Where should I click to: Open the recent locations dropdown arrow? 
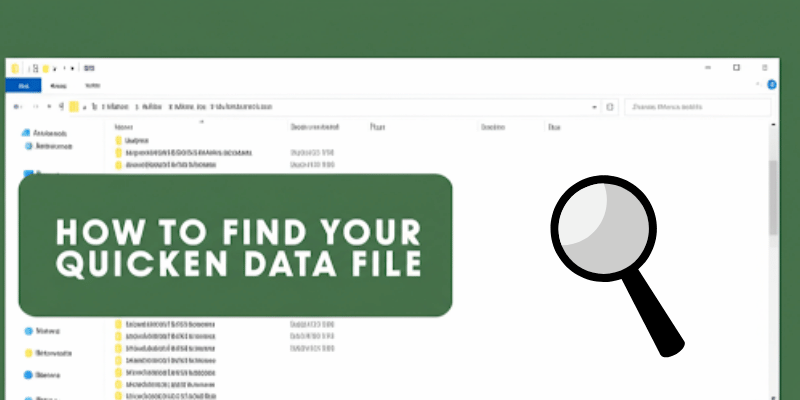[49, 107]
